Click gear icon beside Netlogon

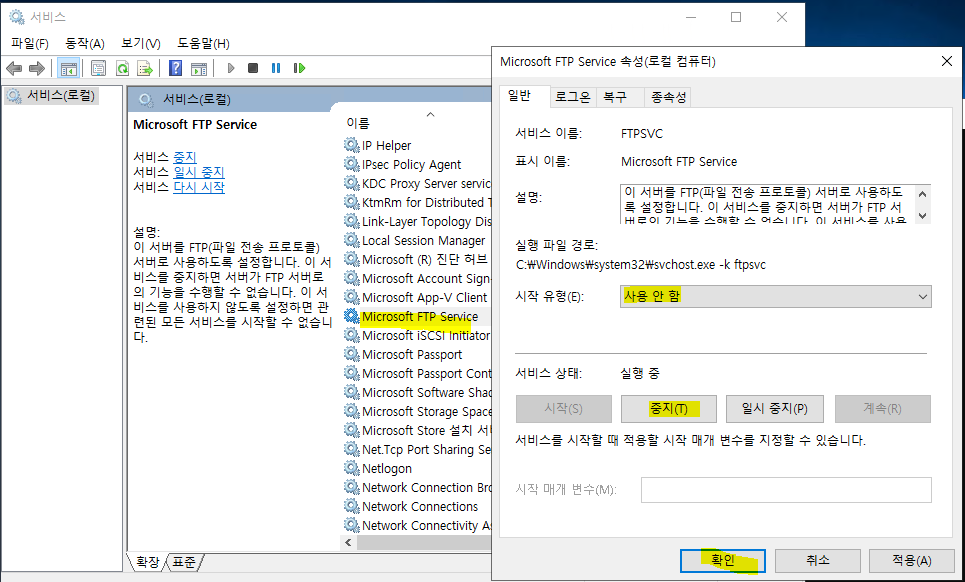351,468
